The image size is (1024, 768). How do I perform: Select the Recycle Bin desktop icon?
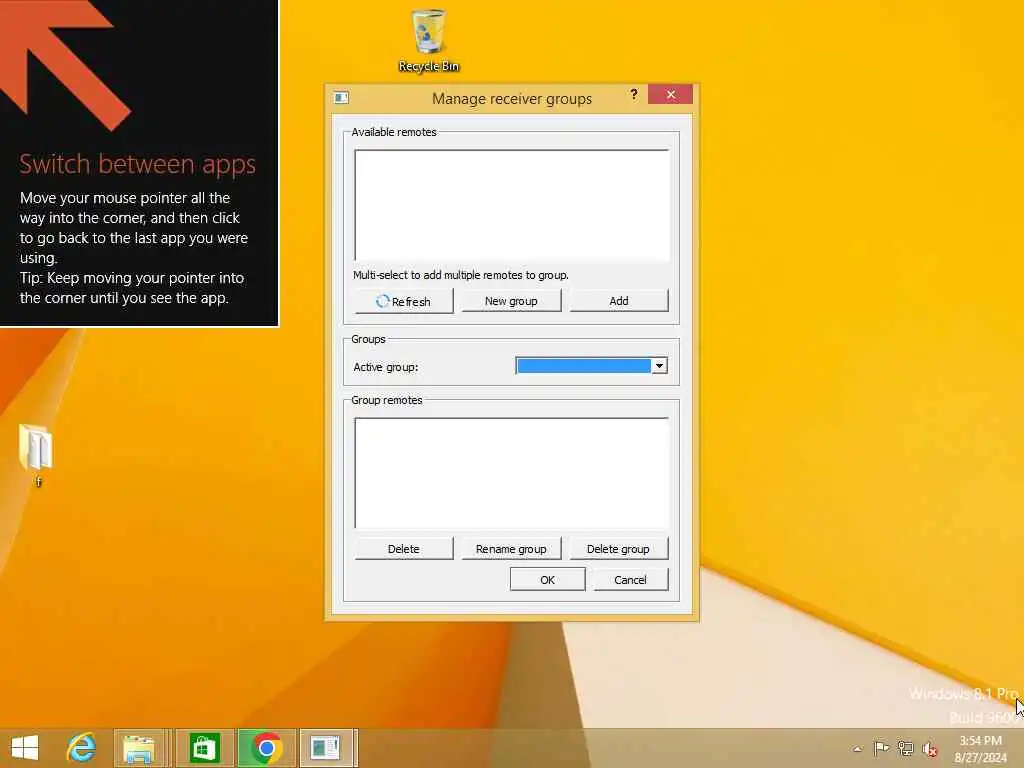click(428, 40)
